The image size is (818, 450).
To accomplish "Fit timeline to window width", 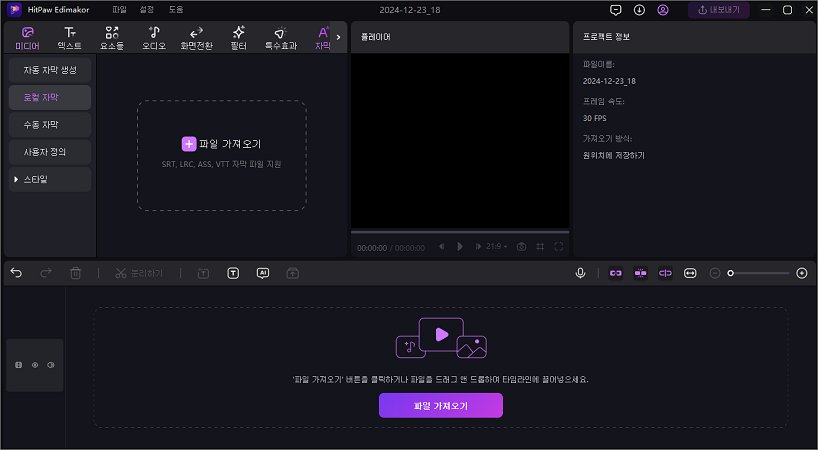I will tap(690, 273).
